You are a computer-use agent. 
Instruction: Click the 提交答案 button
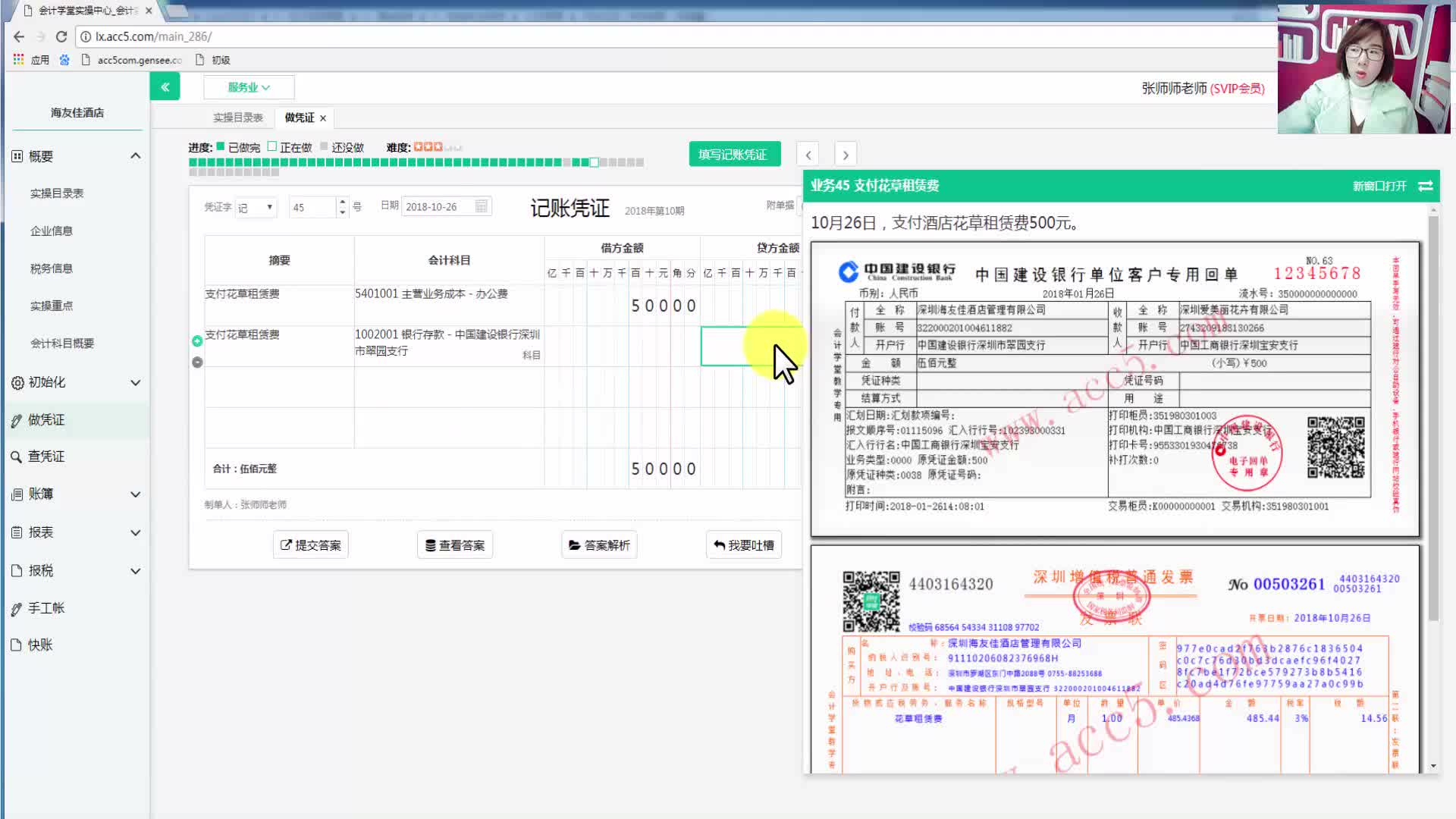tap(310, 545)
